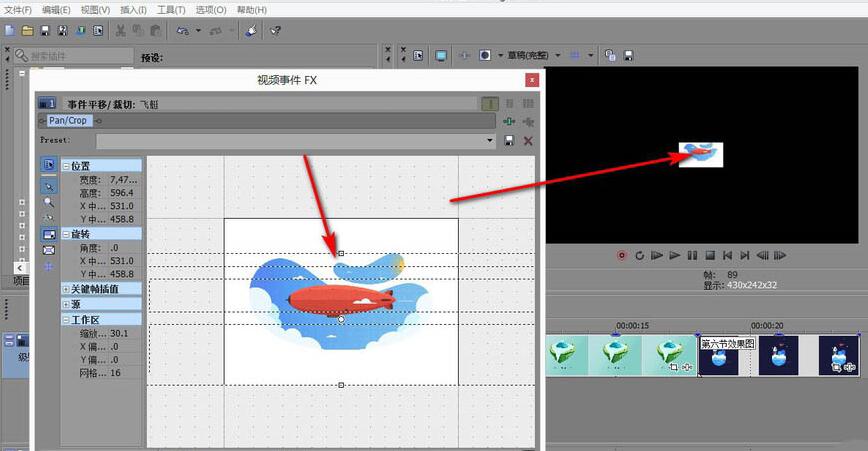Screen dimensions: 868x451
Task: Toggle Enable Snapping grid icon
Action: click(x=49, y=267)
